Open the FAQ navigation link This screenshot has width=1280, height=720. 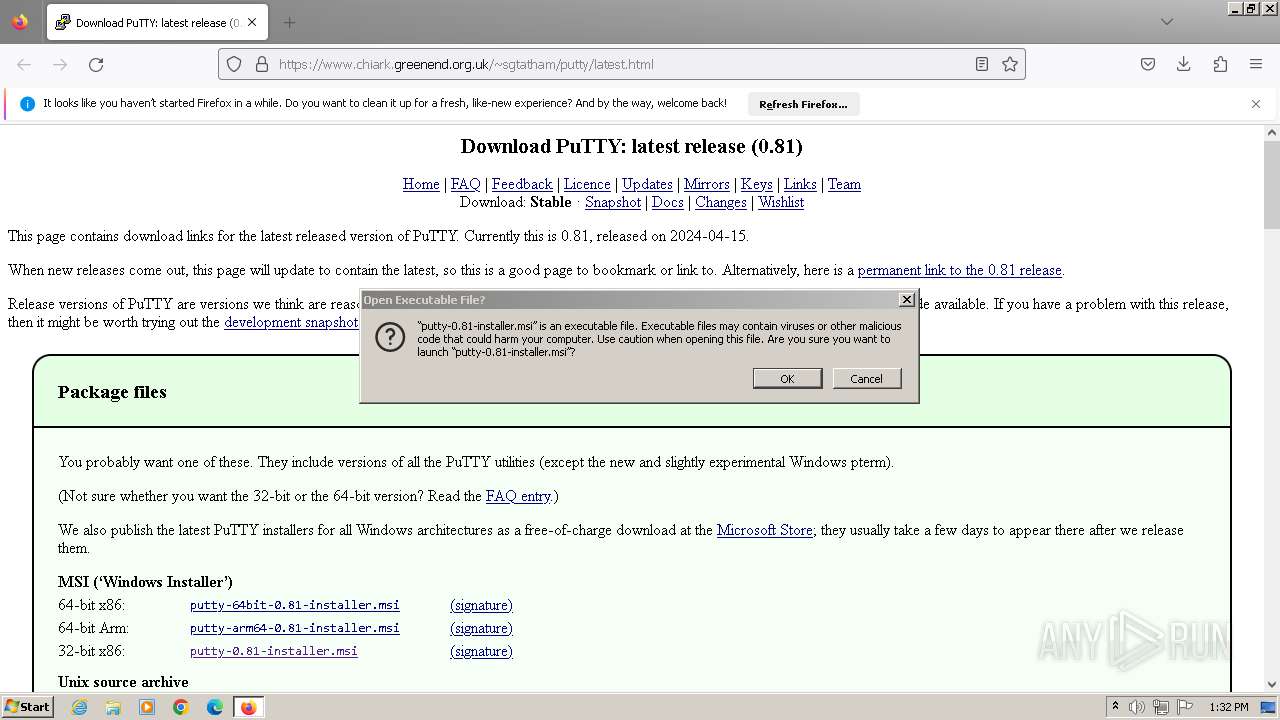pyautogui.click(x=466, y=184)
